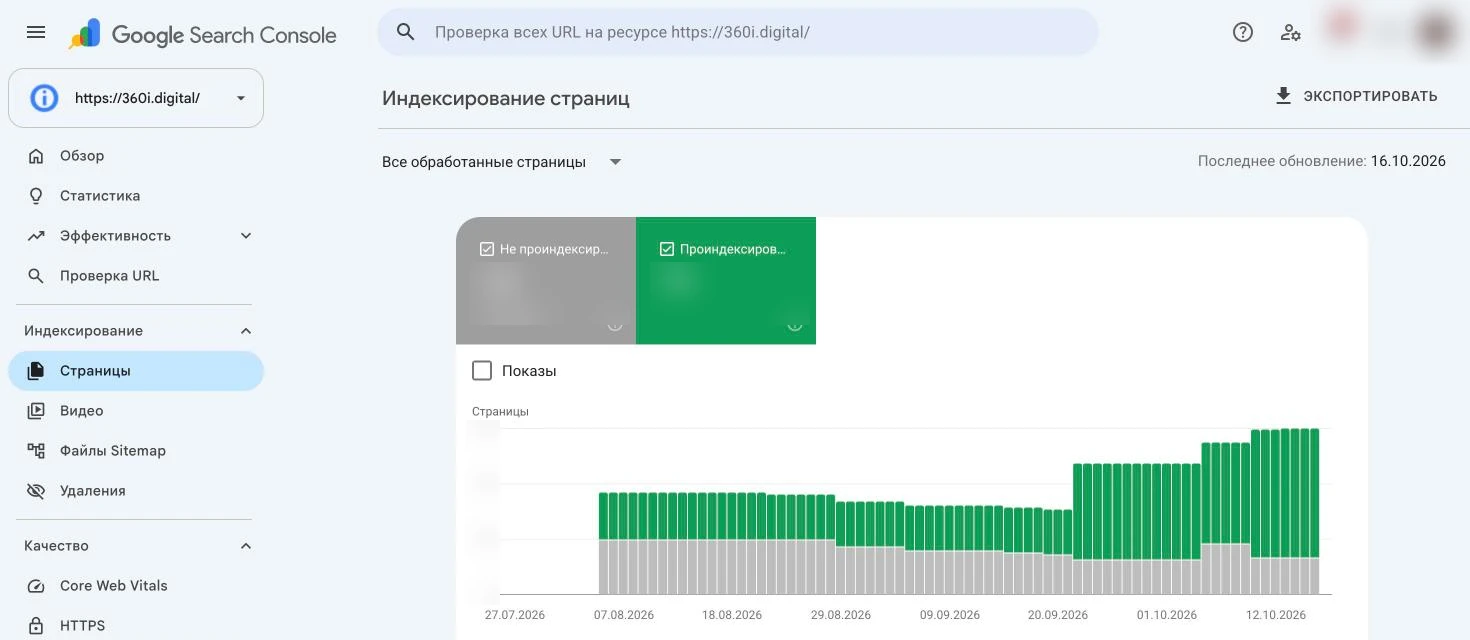The image size is (1470, 640).
Task: Click the Обзор home icon
Action: click(36, 156)
